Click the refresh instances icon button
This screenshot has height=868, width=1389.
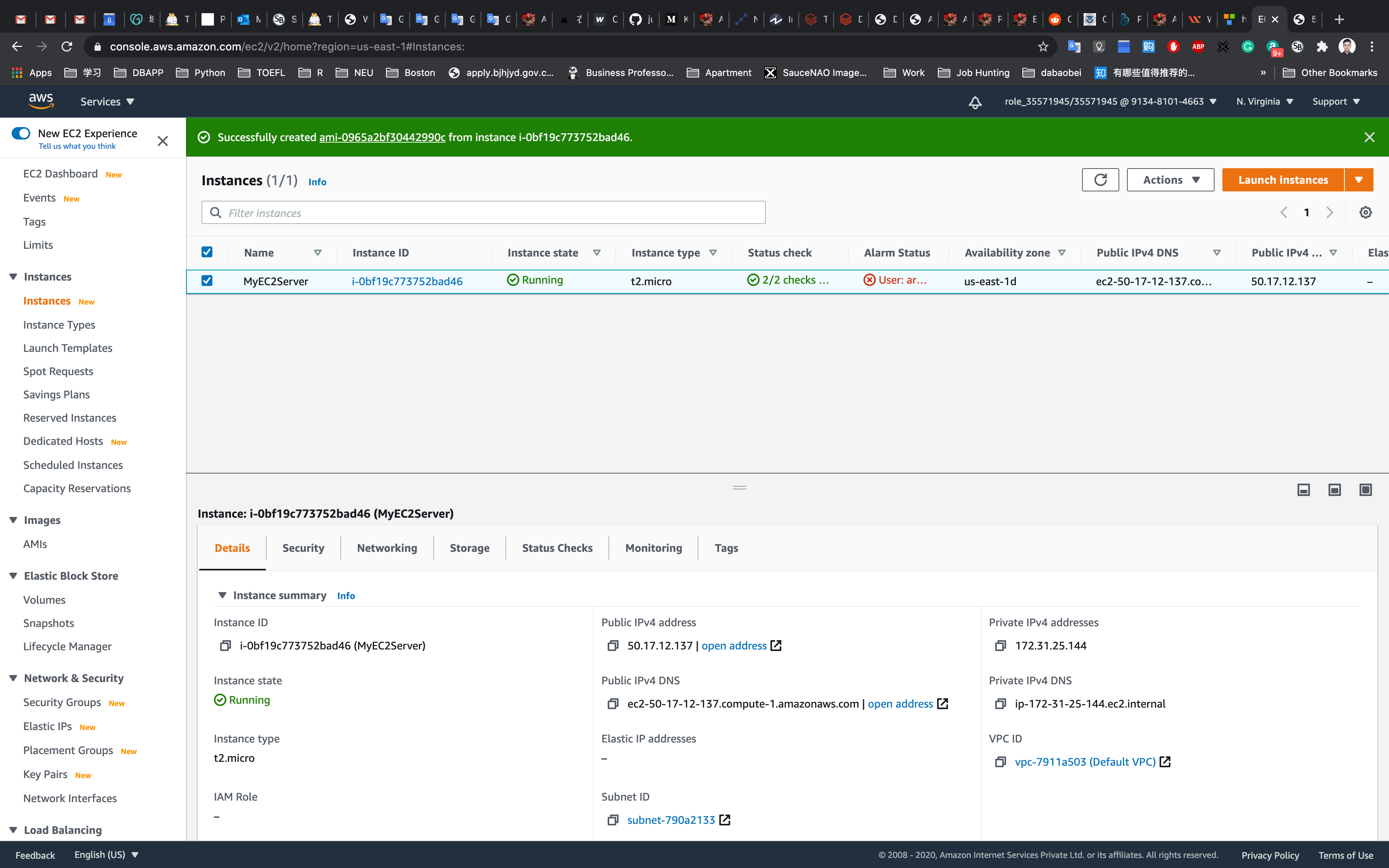click(x=1100, y=180)
